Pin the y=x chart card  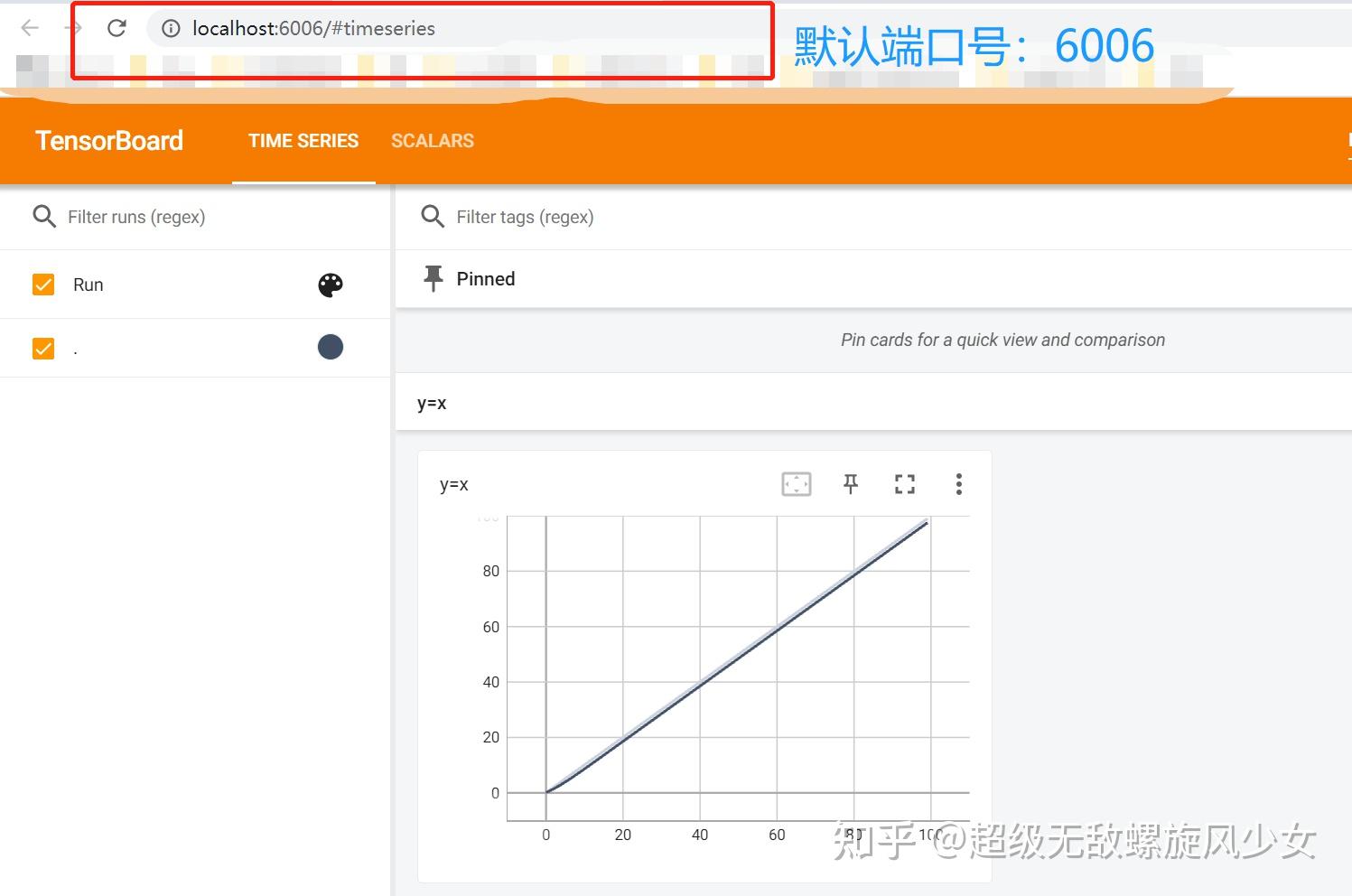850,484
